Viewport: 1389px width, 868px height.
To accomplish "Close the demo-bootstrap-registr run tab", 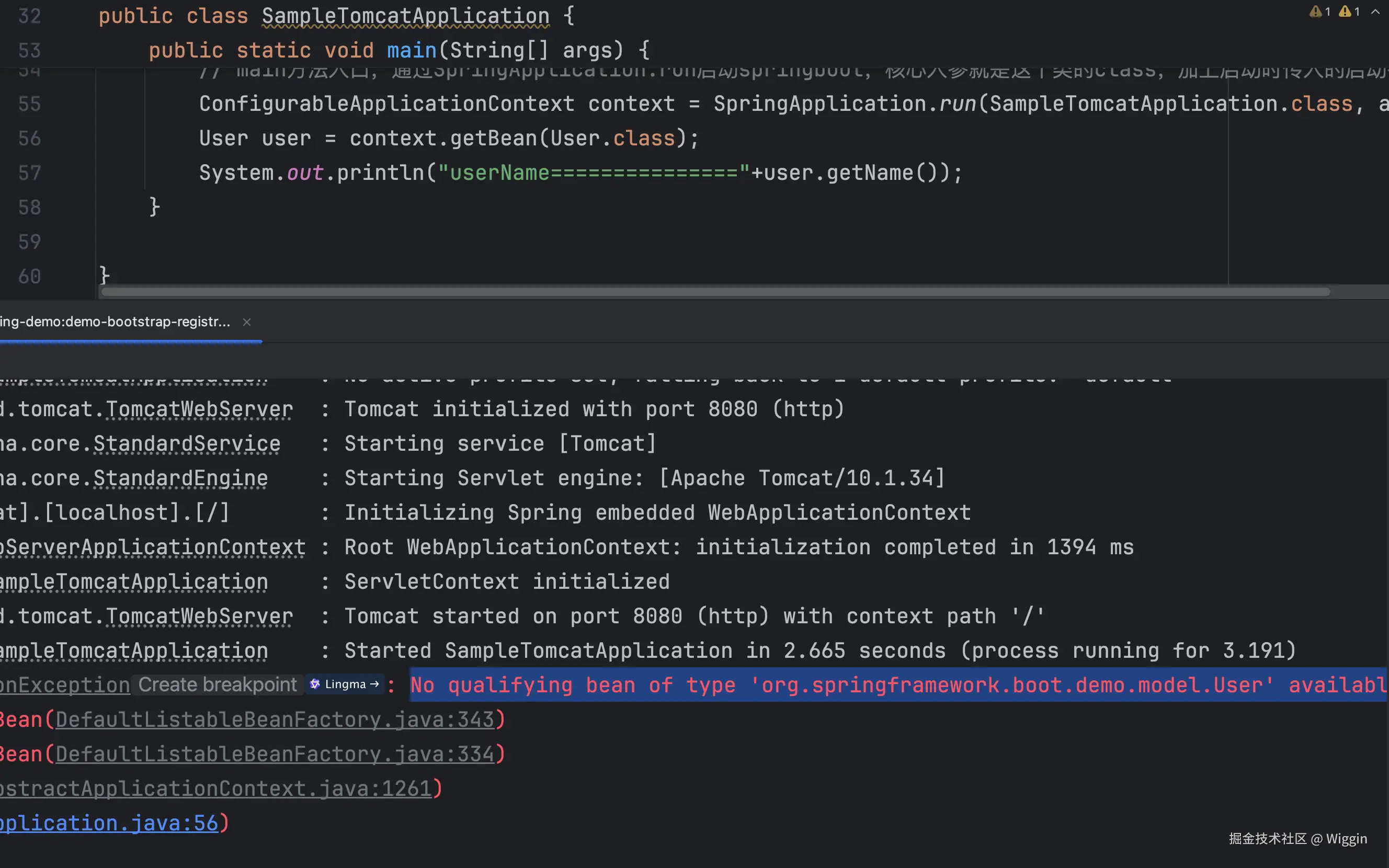I will (247, 322).
